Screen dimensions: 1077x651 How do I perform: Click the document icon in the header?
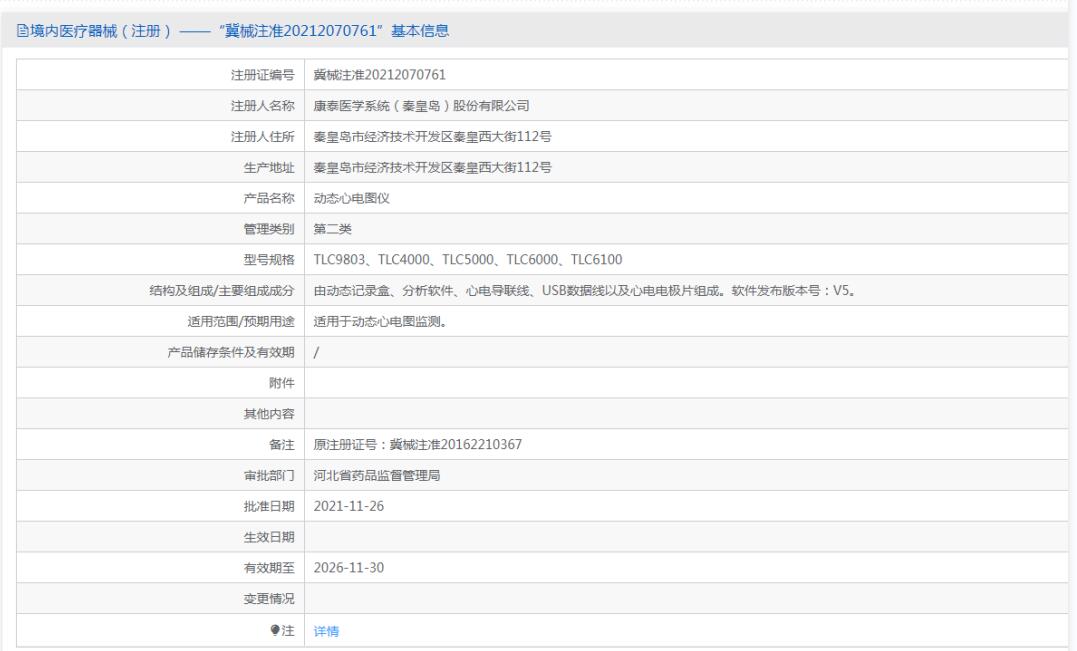23,31
